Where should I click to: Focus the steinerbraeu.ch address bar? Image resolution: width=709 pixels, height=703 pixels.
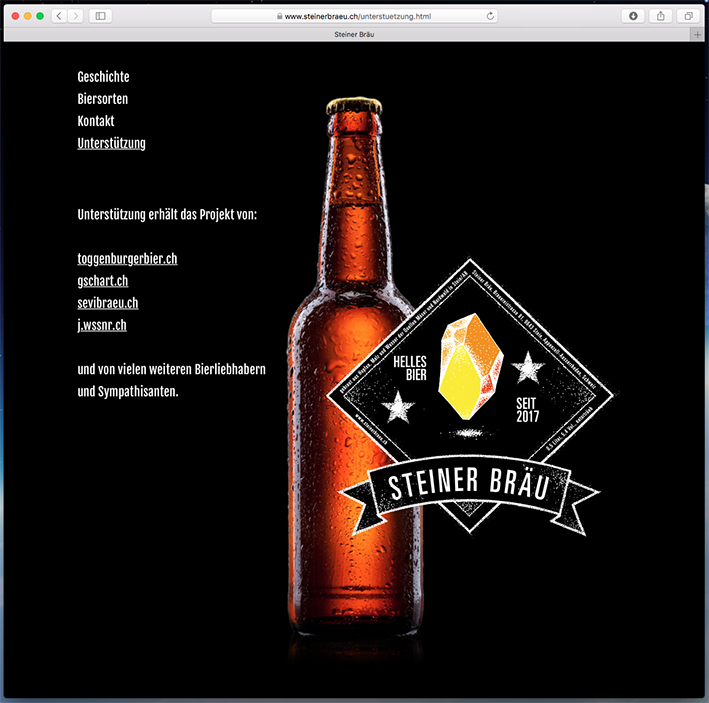354,16
